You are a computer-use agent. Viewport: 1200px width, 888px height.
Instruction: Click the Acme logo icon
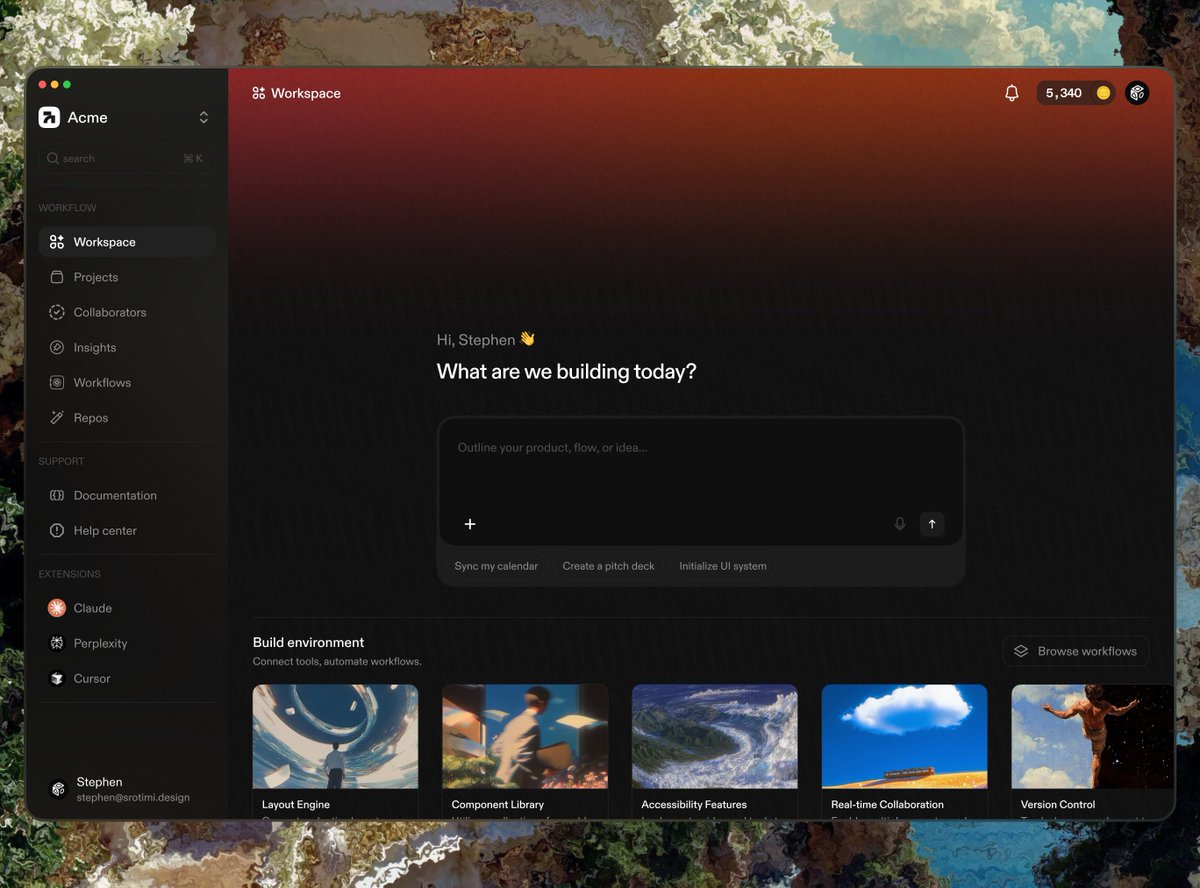click(49, 117)
